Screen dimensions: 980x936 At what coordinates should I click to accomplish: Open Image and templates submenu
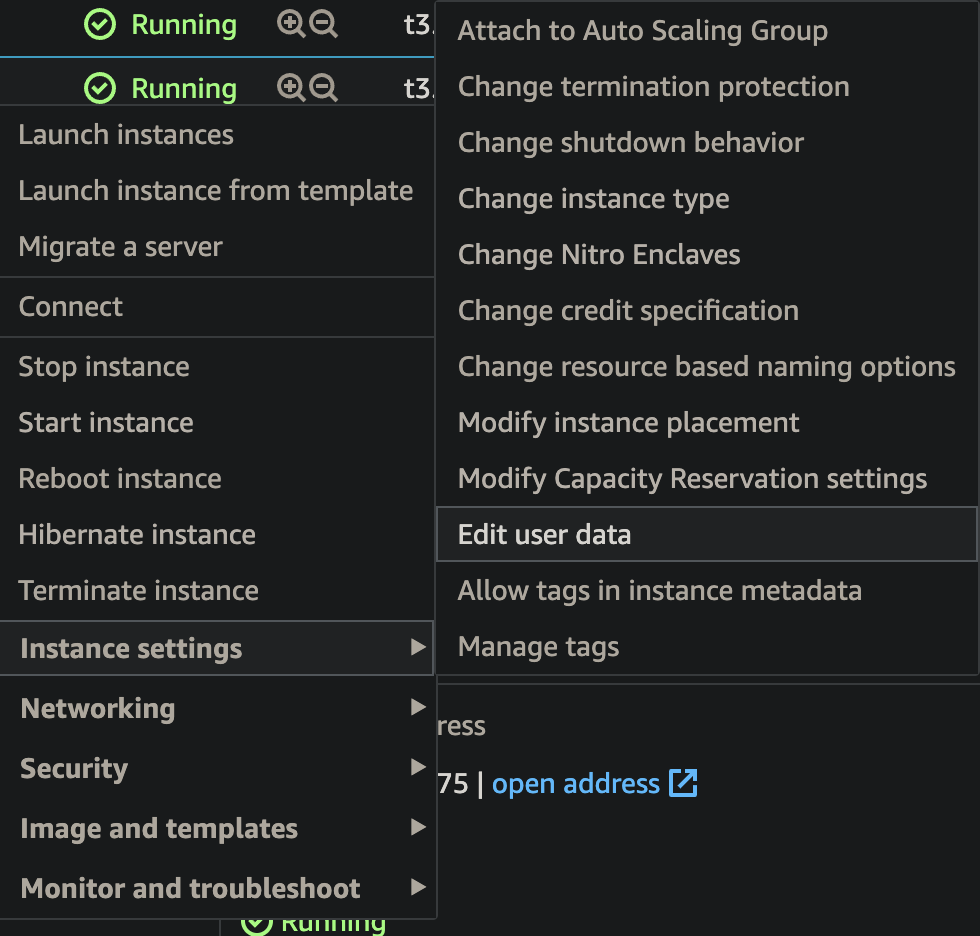point(217,828)
